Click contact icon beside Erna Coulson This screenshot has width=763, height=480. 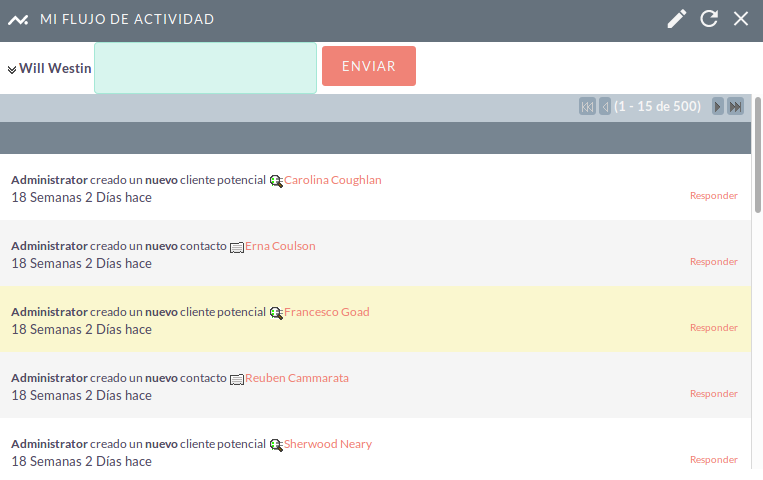236,247
